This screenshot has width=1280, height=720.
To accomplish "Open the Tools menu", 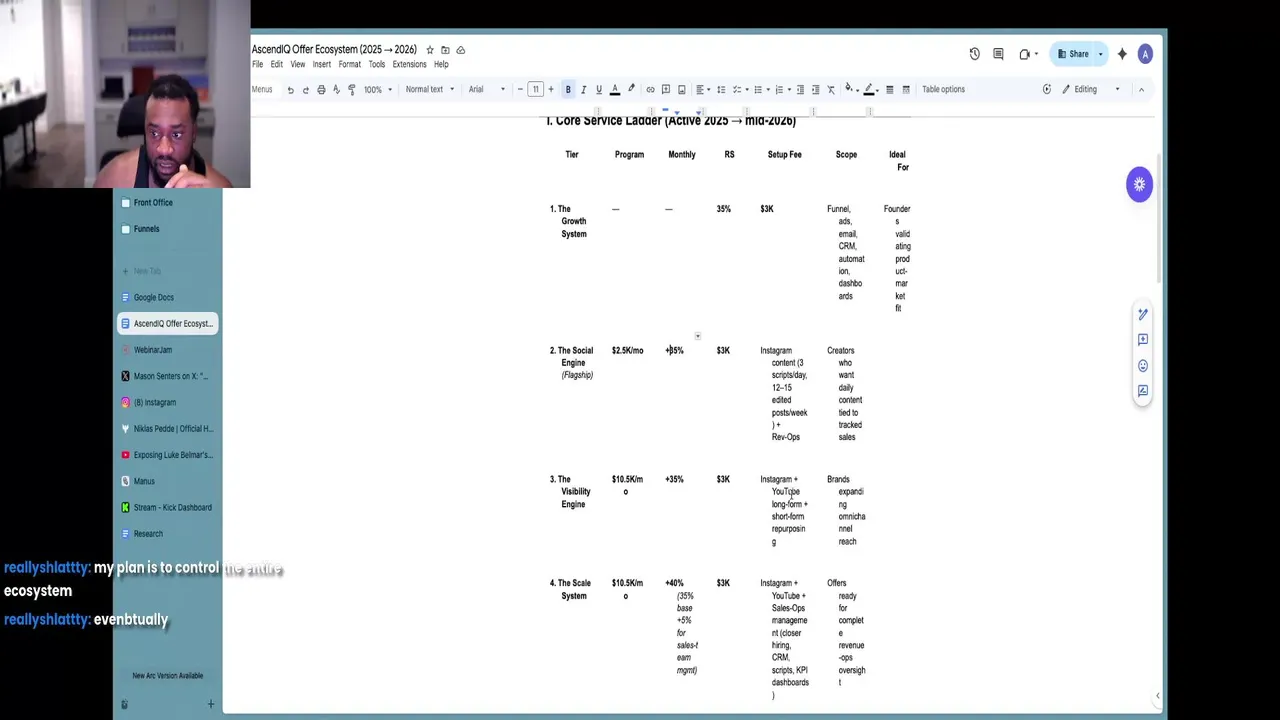I will (376, 65).
